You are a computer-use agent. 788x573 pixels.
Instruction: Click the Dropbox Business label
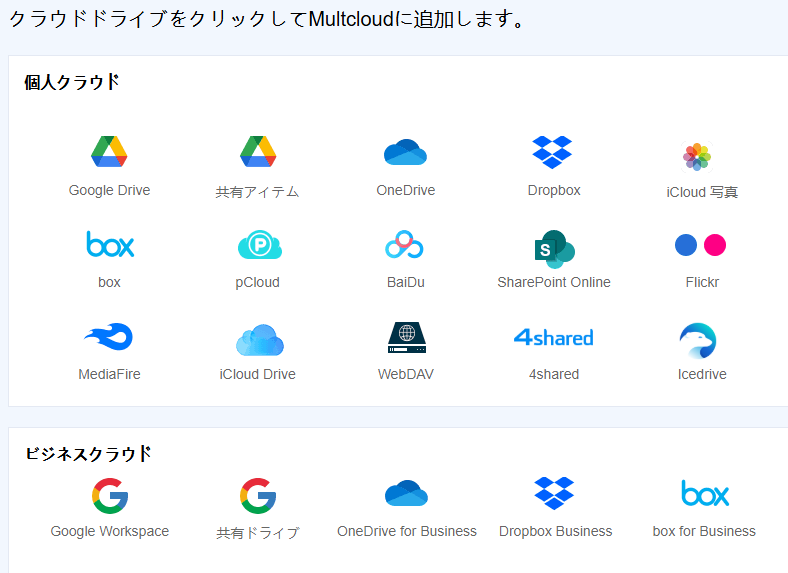point(555,531)
